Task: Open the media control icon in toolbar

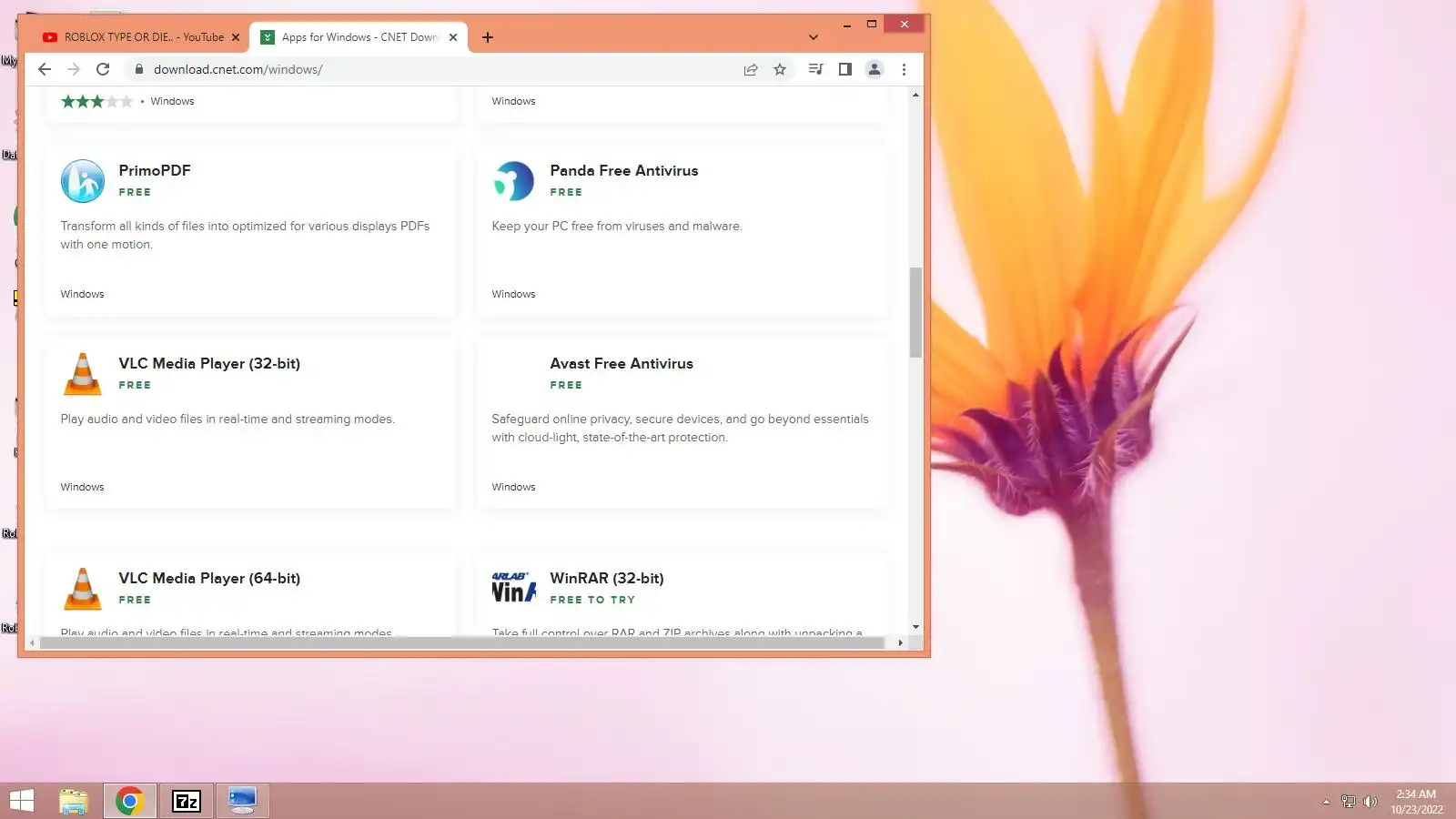Action: point(815,69)
